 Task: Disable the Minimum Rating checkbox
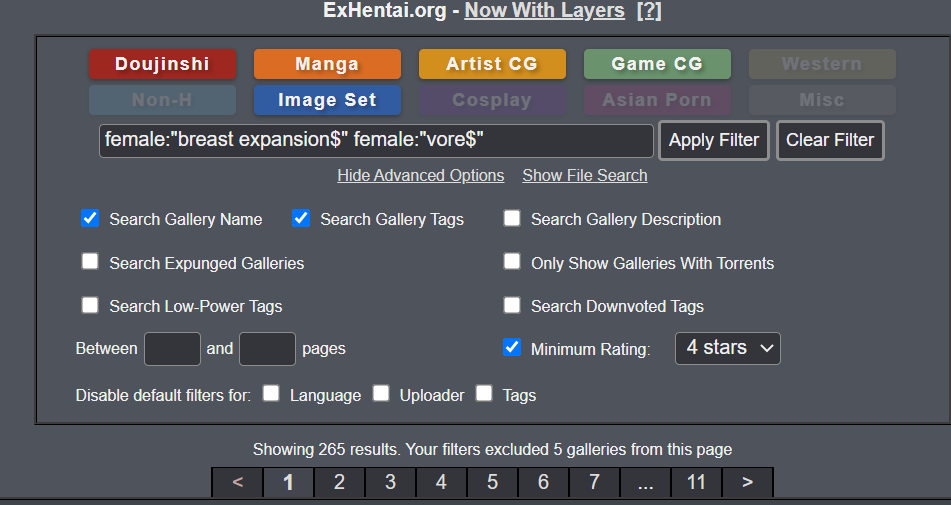(x=512, y=348)
